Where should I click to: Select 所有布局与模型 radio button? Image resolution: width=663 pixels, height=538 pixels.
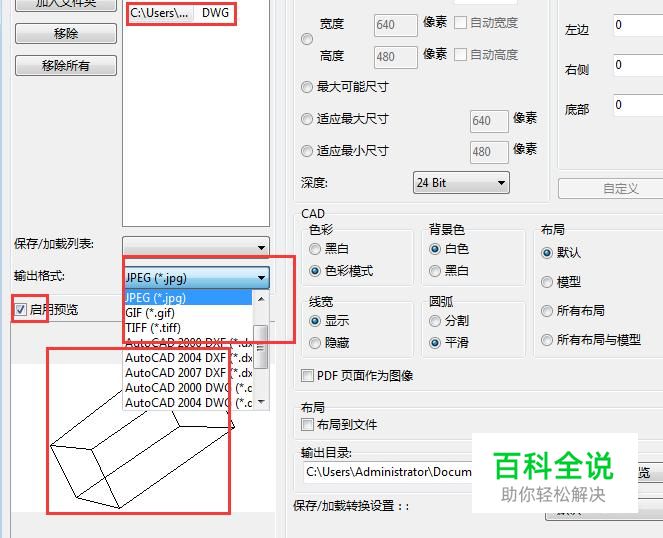pyautogui.click(x=547, y=340)
